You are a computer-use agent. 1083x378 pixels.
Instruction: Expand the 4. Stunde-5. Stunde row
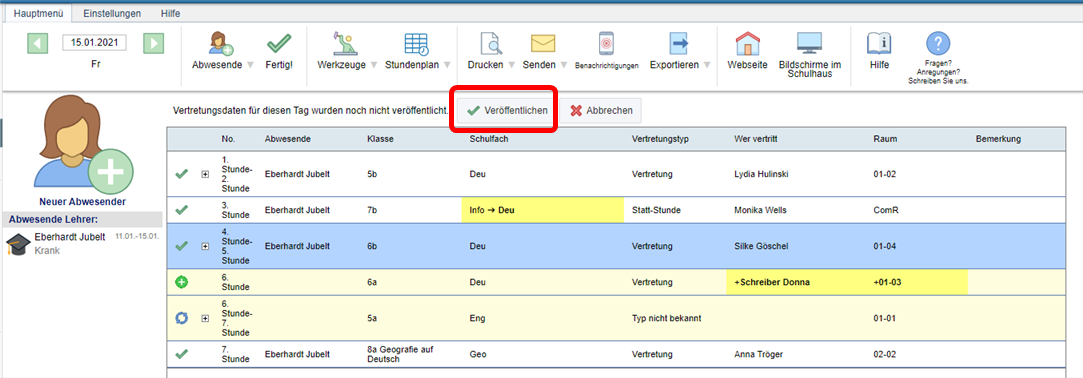204,246
